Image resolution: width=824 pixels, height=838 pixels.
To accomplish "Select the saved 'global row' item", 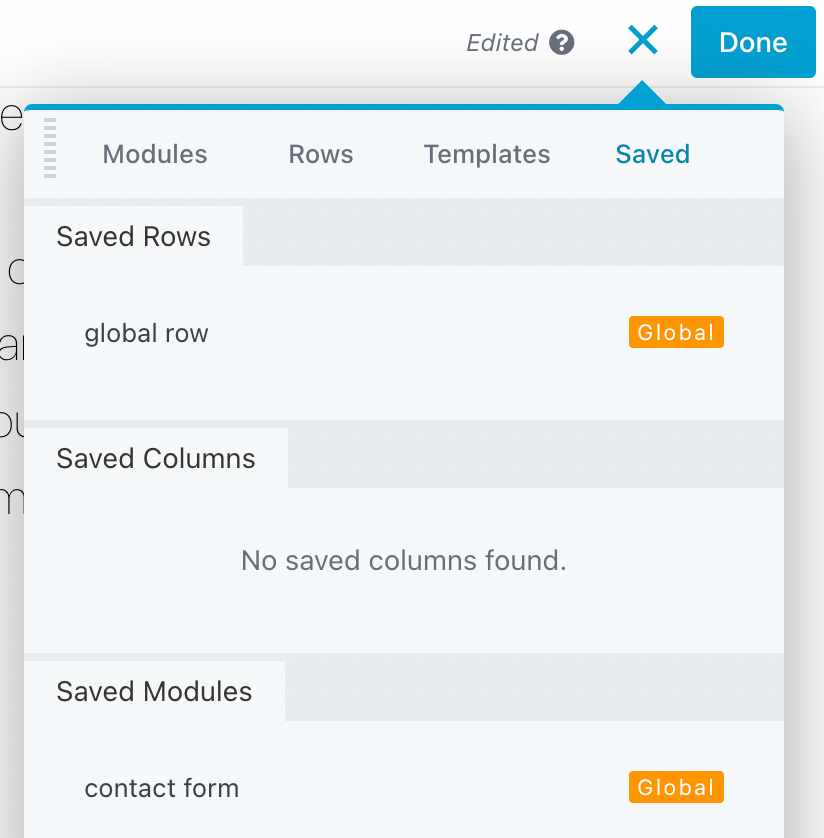I will (147, 333).
